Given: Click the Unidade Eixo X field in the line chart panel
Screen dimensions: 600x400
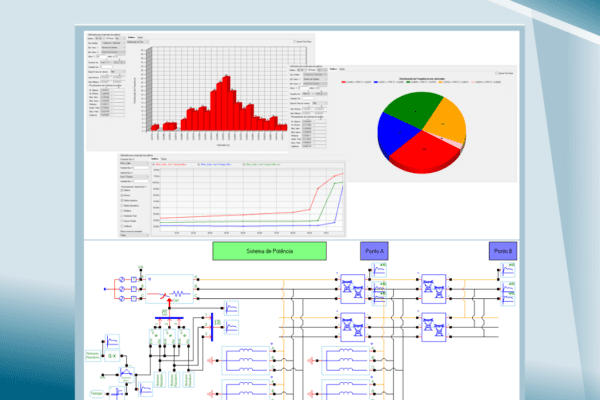Looking at the screenshot, I should pos(141,168).
